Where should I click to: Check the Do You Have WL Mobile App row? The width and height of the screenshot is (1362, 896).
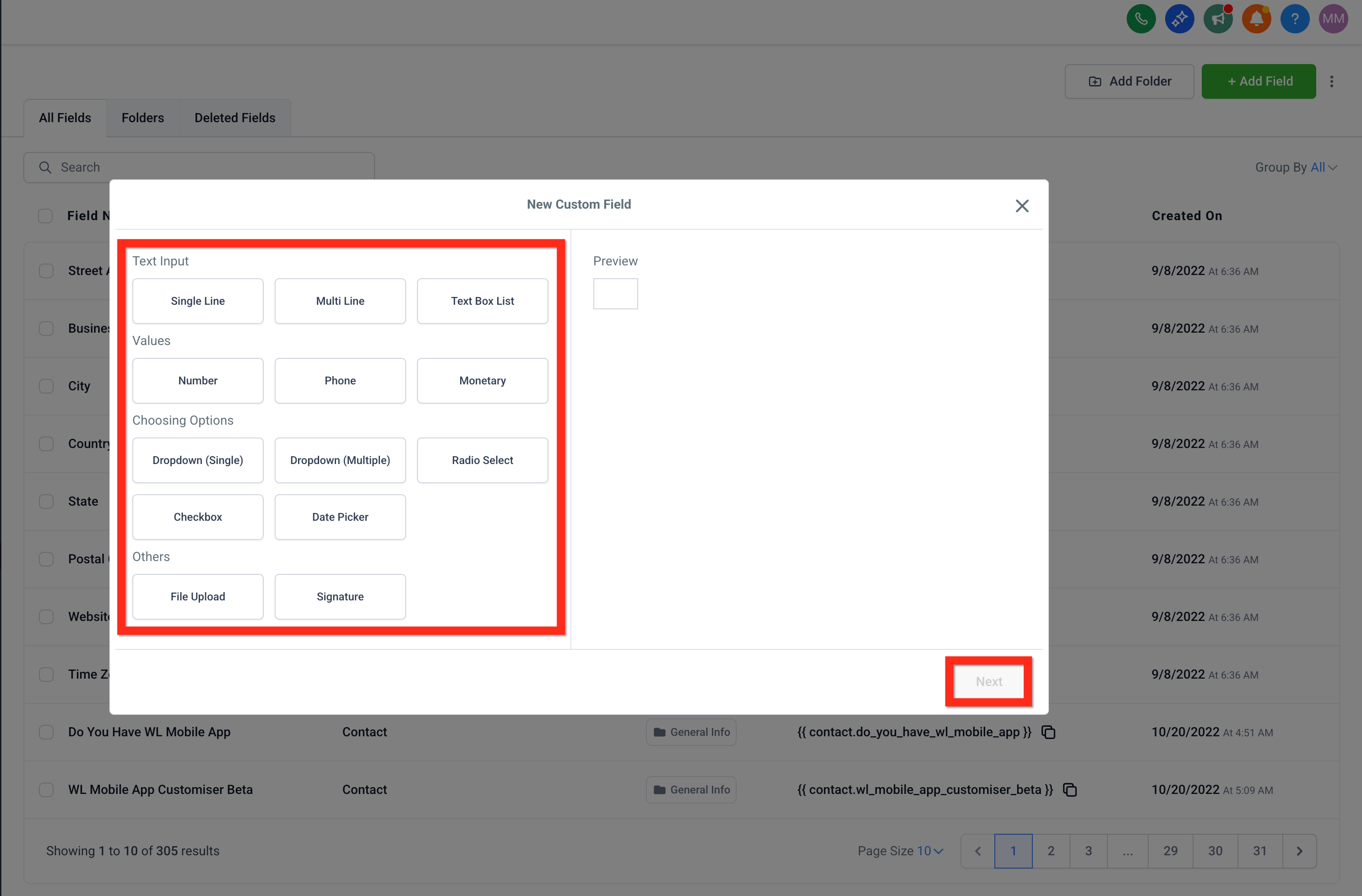click(46, 732)
